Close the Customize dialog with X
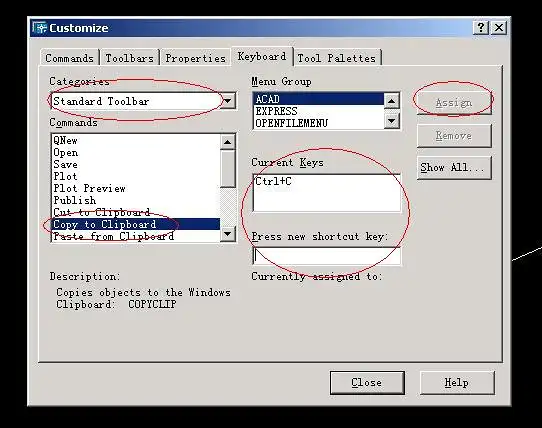542x428 pixels. pyautogui.click(x=499, y=28)
